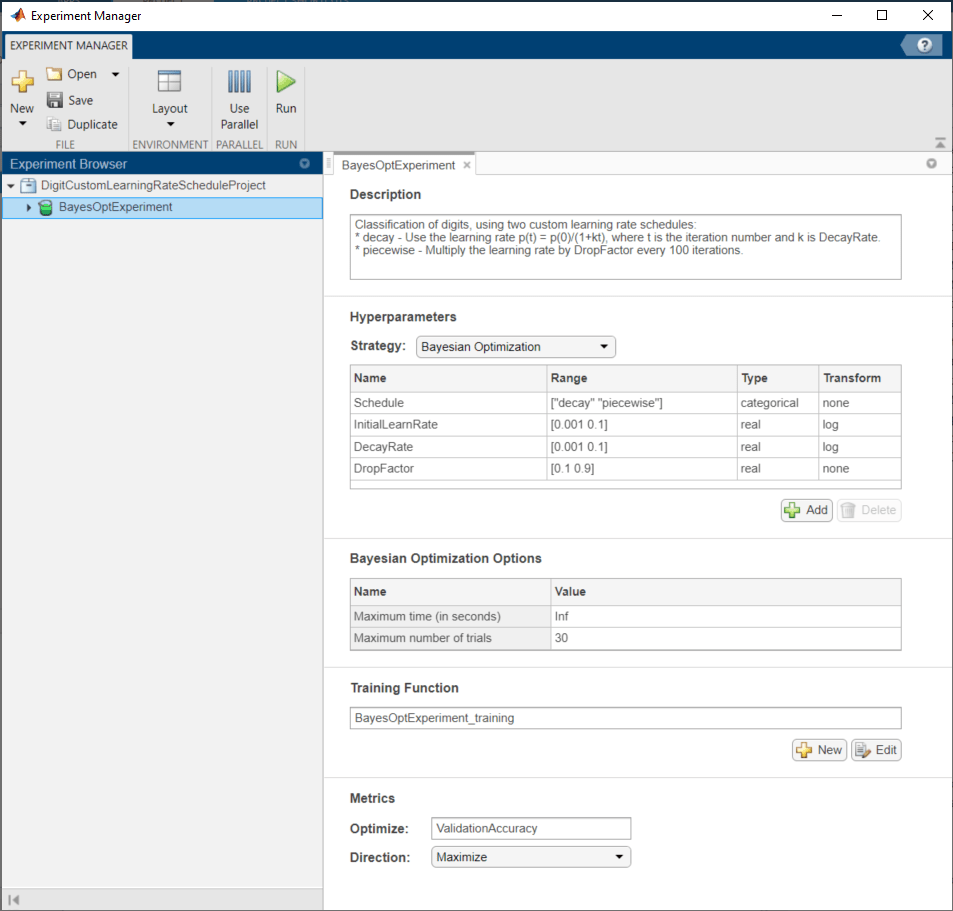Click the Training Function name field
953x911 pixels.
coord(625,718)
